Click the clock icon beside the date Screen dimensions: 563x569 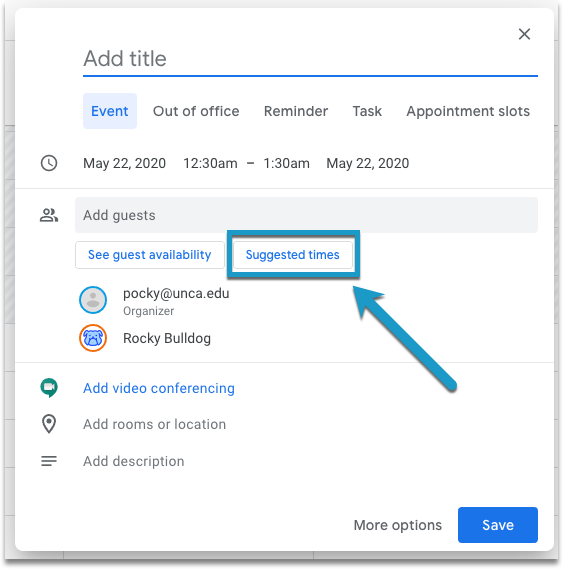click(x=49, y=163)
